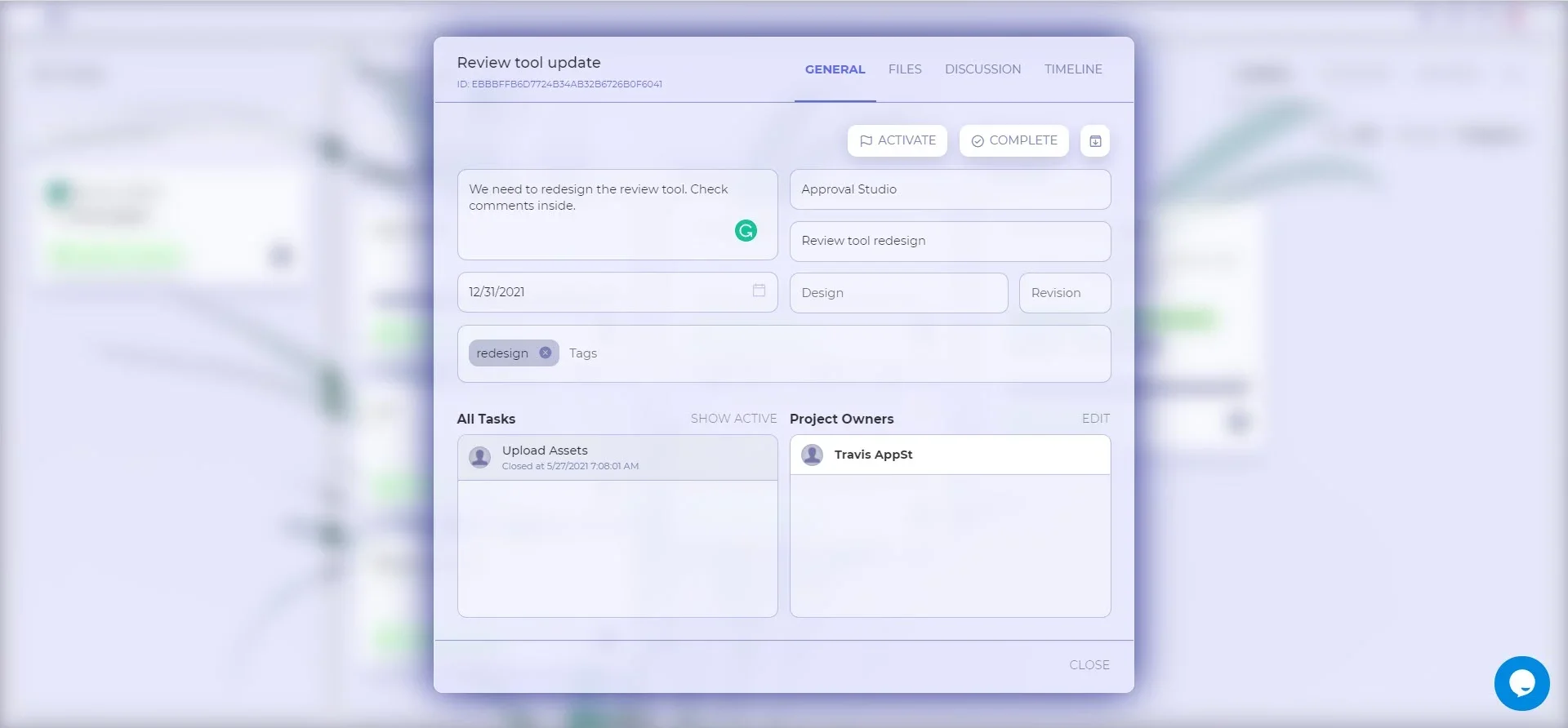Remove the redesign tag with its x icon
Screen dimensions: 1568x728
click(x=546, y=353)
